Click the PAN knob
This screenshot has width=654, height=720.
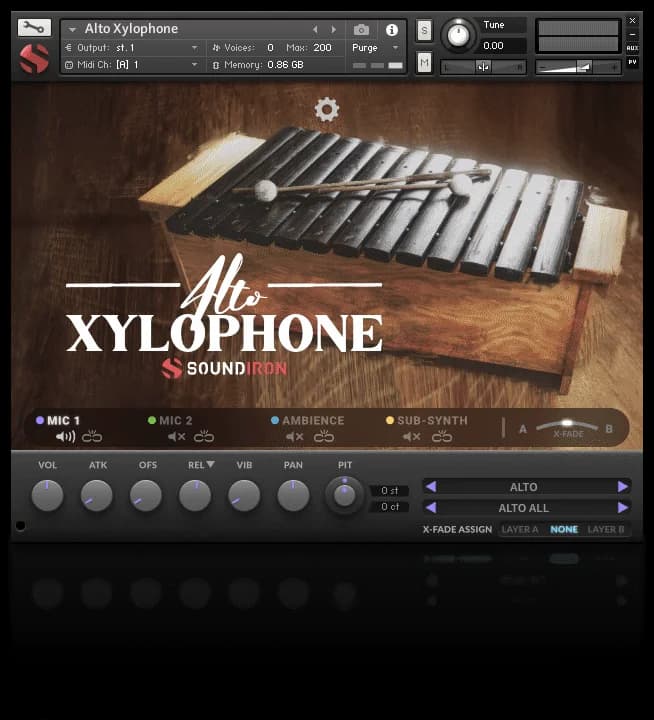[293, 495]
